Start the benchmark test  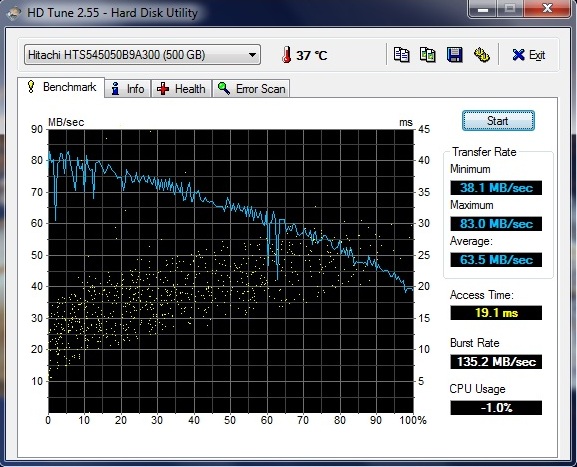(498, 121)
